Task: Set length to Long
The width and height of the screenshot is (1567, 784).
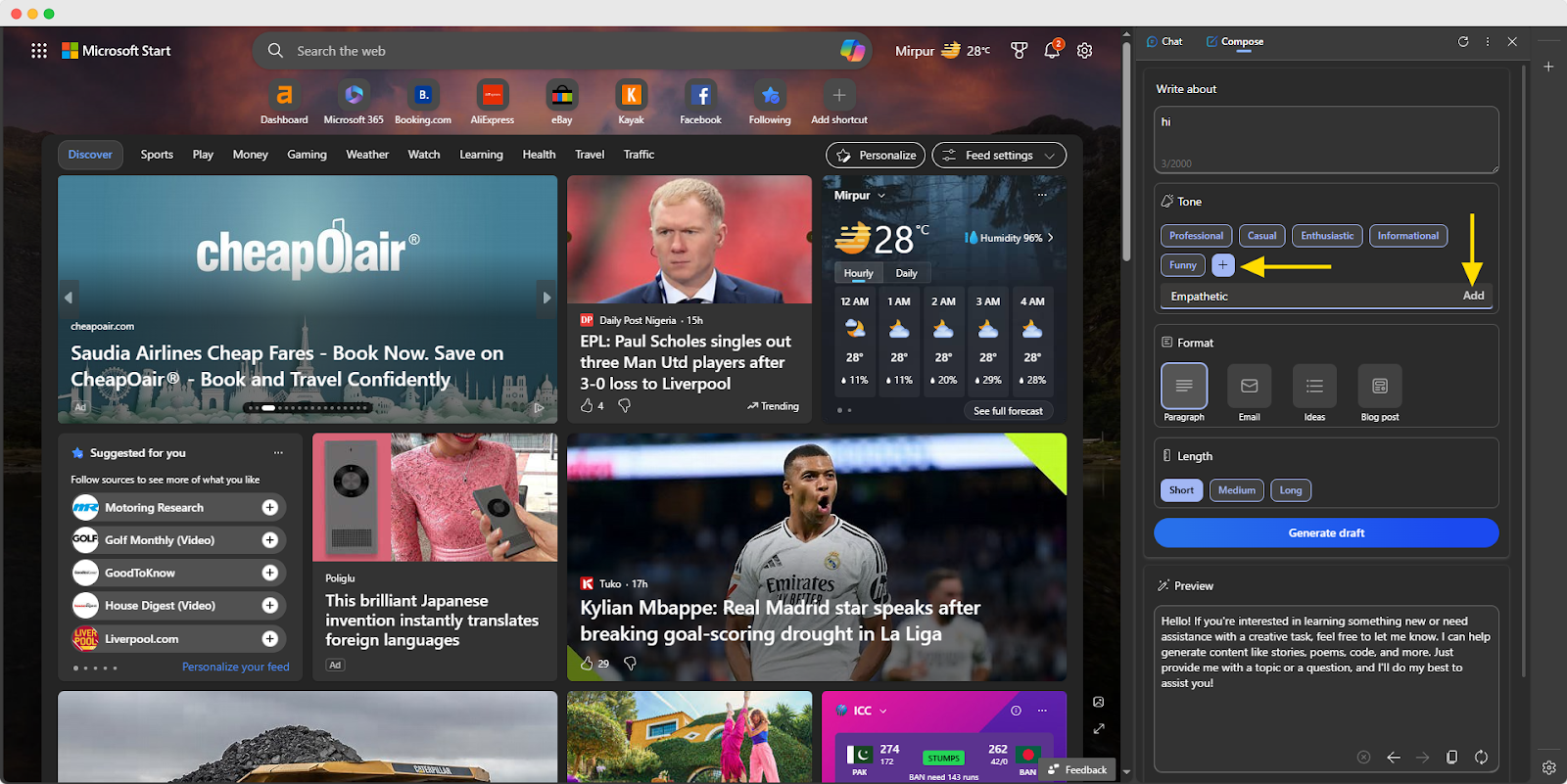Action: pos(1291,490)
